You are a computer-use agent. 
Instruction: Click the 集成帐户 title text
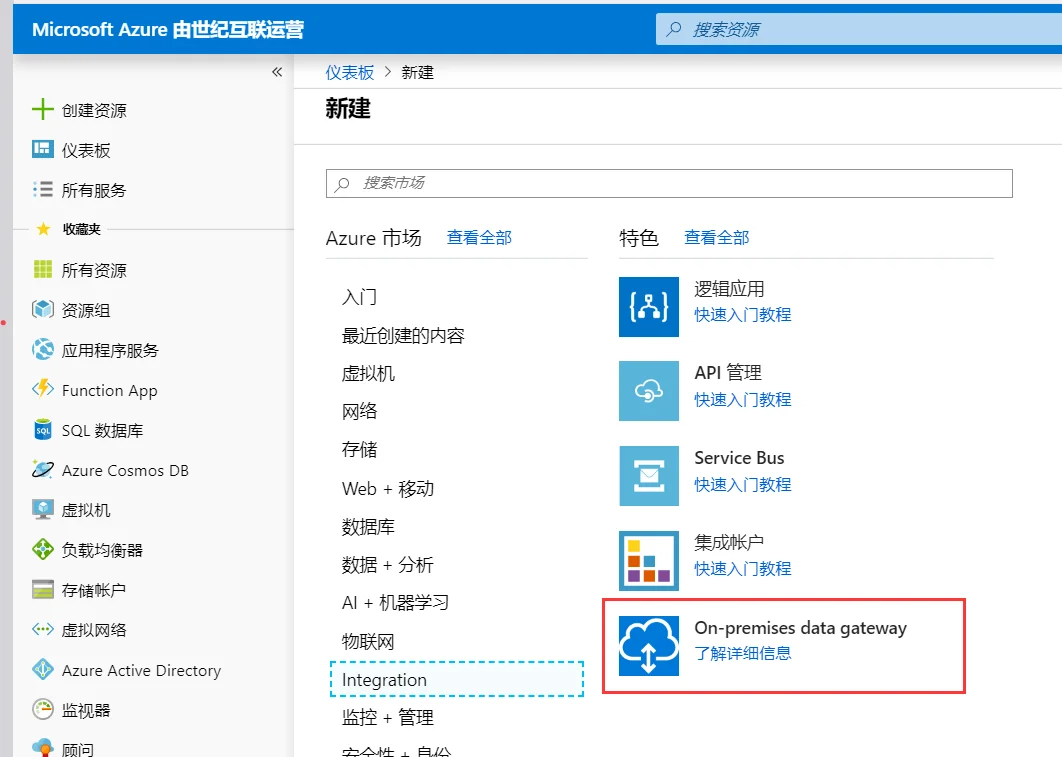point(729,542)
